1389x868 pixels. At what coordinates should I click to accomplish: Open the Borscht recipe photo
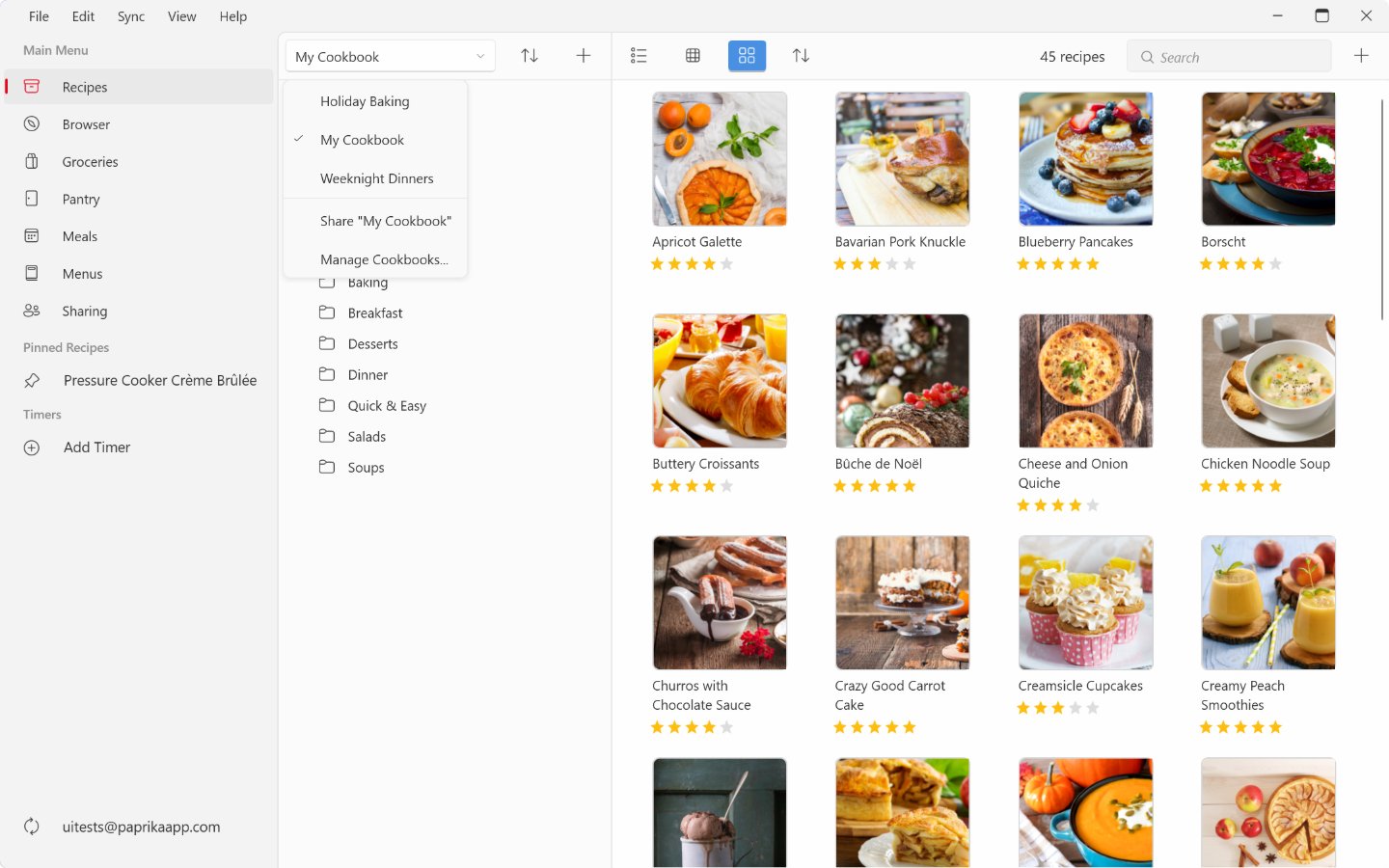1268,159
